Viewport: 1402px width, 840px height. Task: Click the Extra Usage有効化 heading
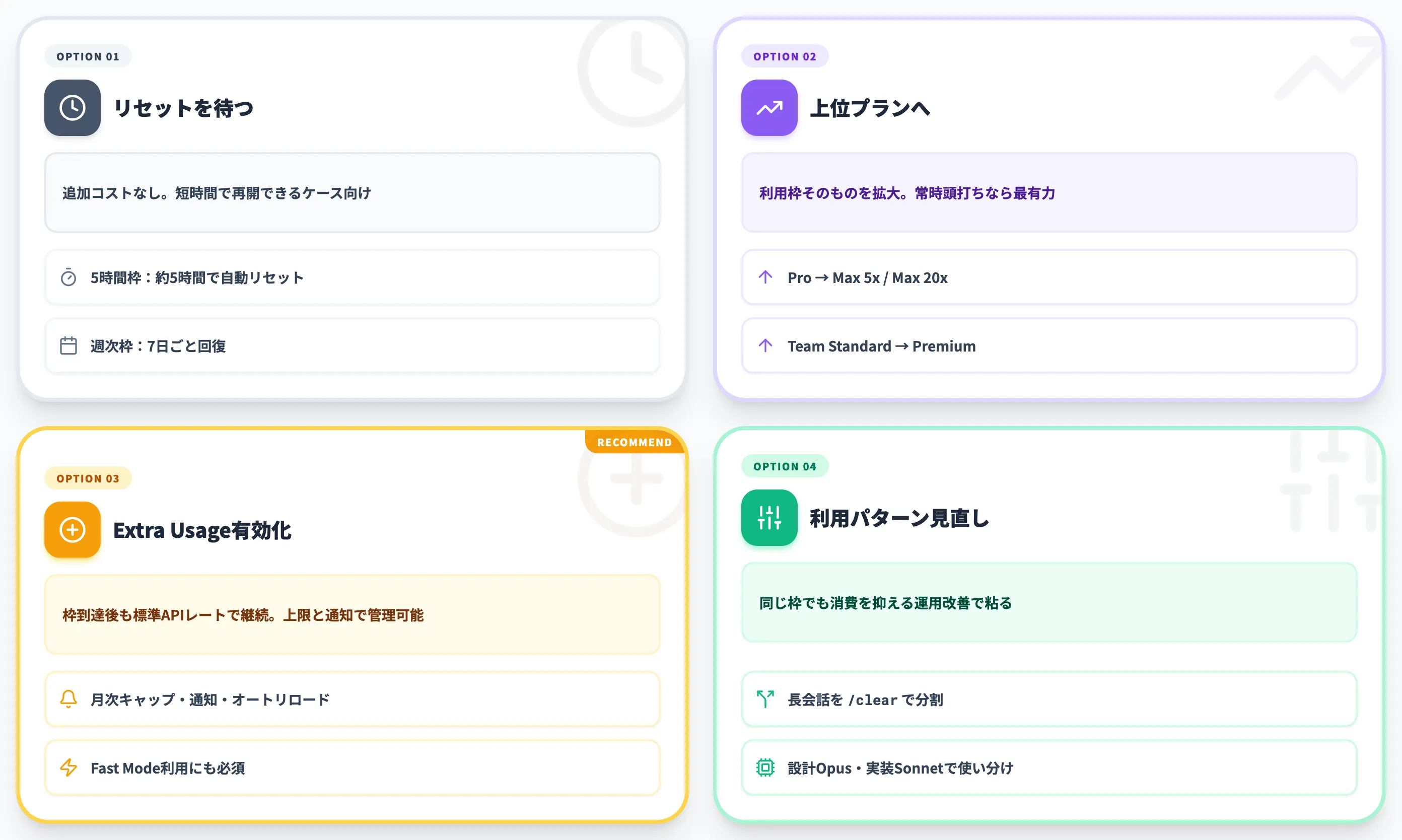(x=202, y=530)
